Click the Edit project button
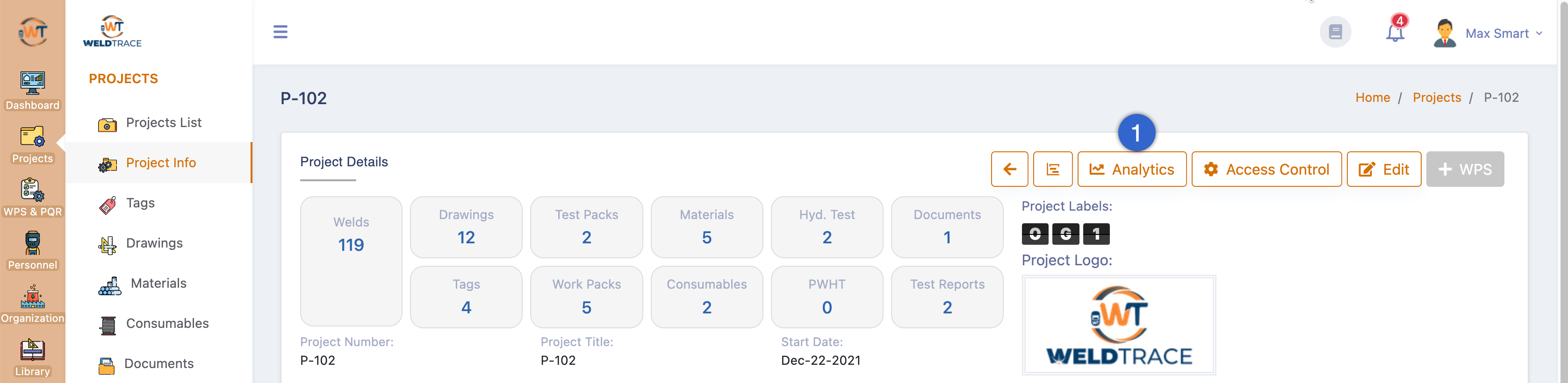1568x383 pixels. 1383,169
